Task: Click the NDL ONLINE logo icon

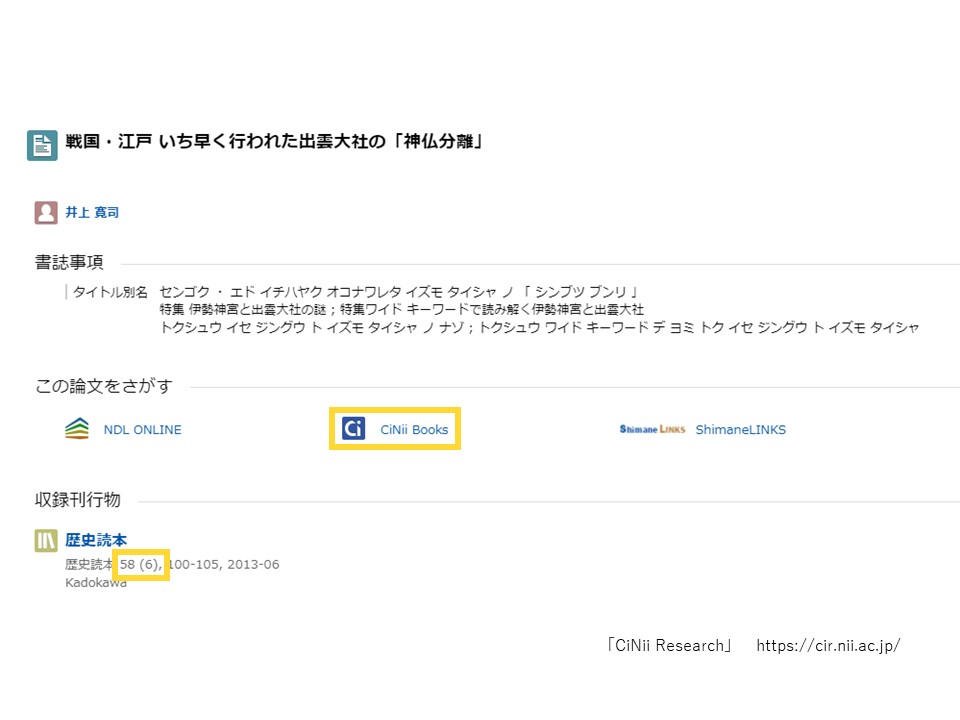Action: click(x=77, y=429)
